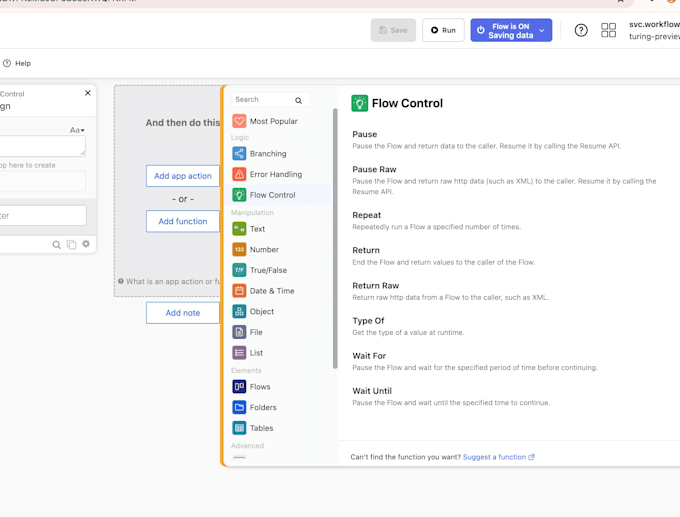This screenshot has height=517, width=680.
Task: Open the Flows element icon
Action: point(239,386)
